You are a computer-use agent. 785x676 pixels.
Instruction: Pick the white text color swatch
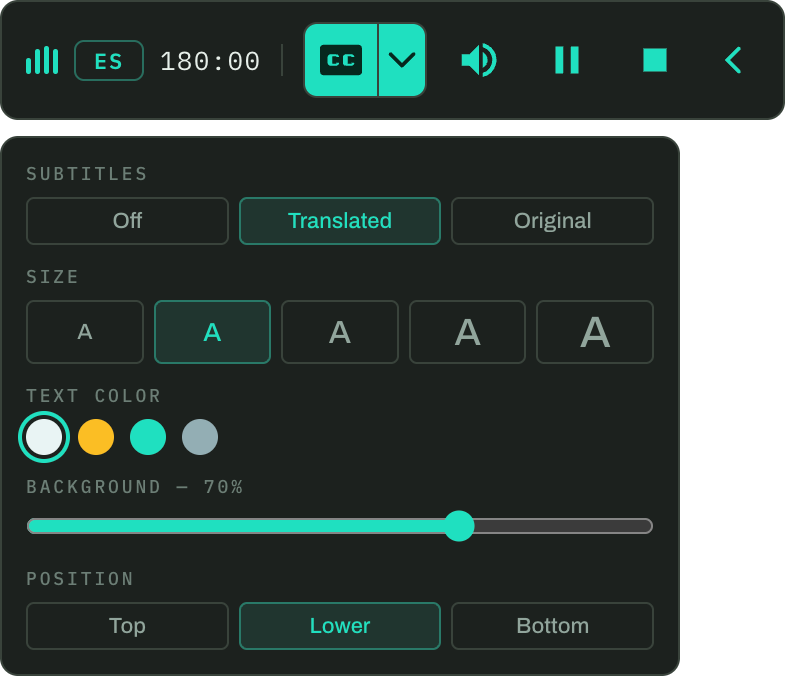(44, 437)
